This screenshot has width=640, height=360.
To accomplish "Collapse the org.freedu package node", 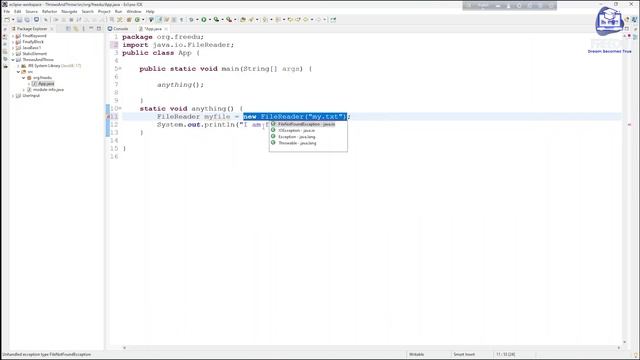I will 24,78.
